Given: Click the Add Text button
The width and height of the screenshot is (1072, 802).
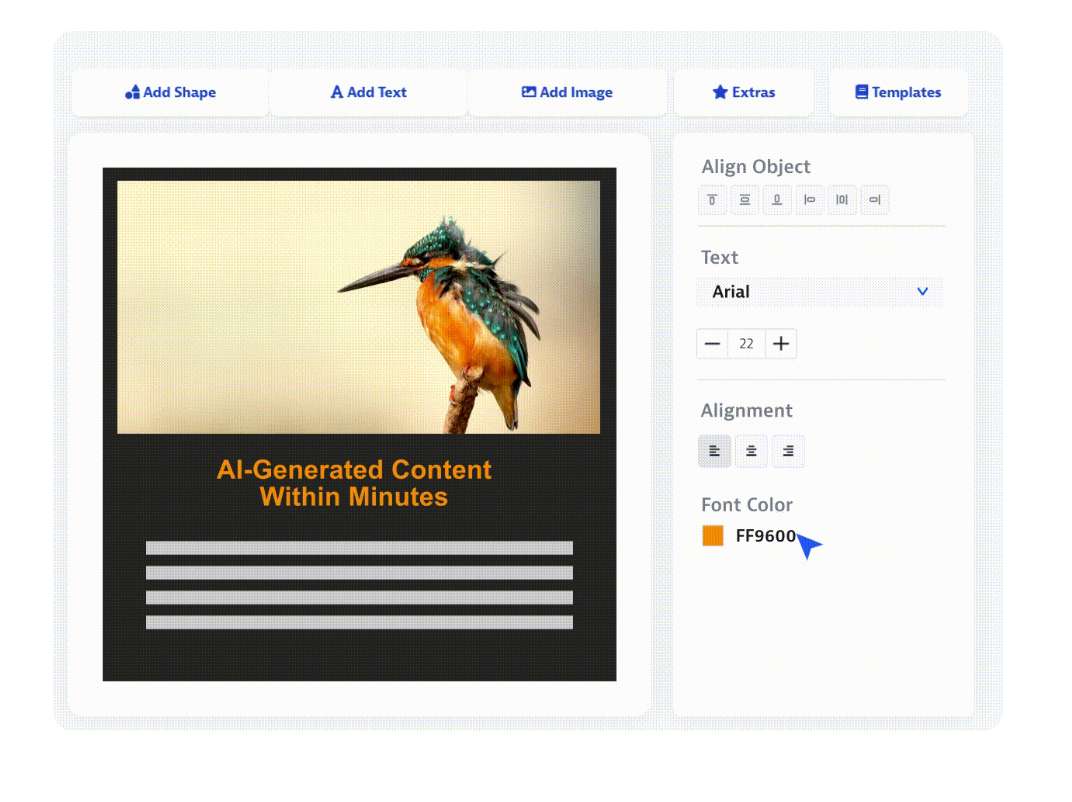Looking at the screenshot, I should coord(368,93).
